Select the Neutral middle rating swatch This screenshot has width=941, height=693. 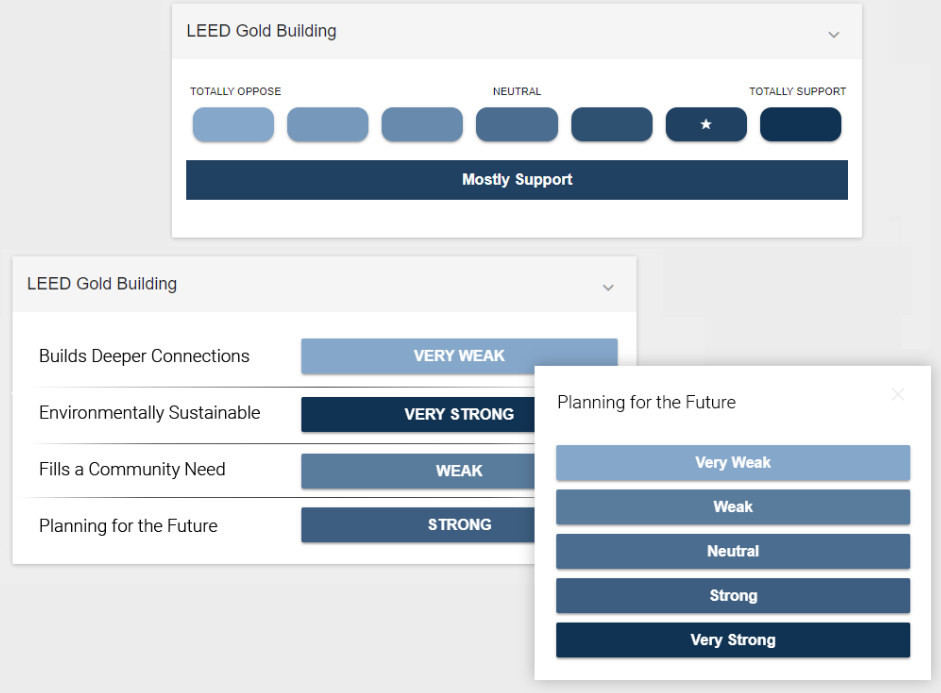(x=517, y=124)
